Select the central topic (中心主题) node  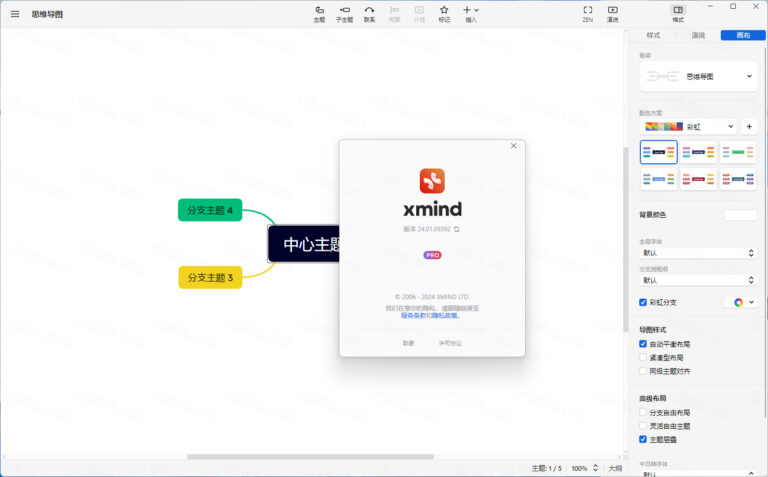pyautogui.click(x=304, y=244)
